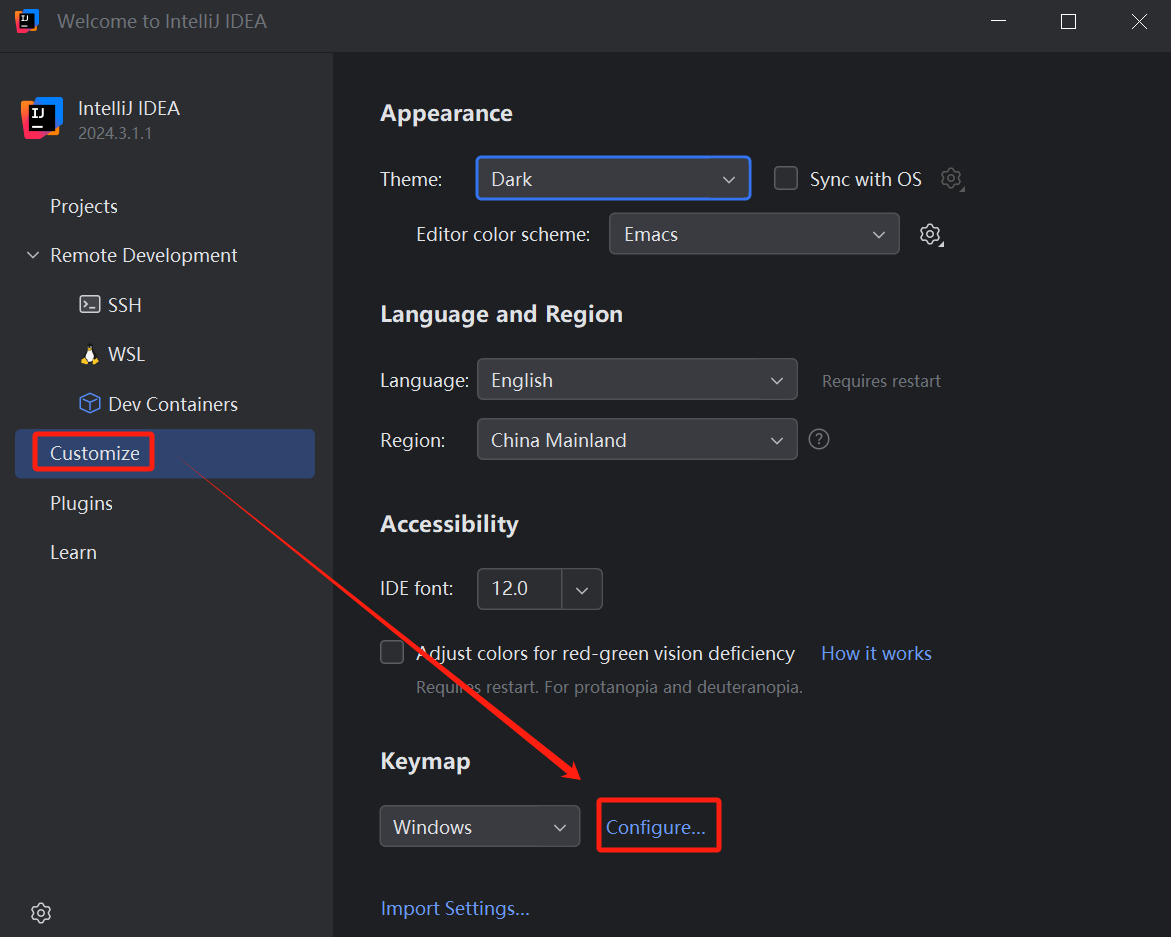Click the Appearance section heading
This screenshot has width=1171, height=937.
(x=447, y=113)
